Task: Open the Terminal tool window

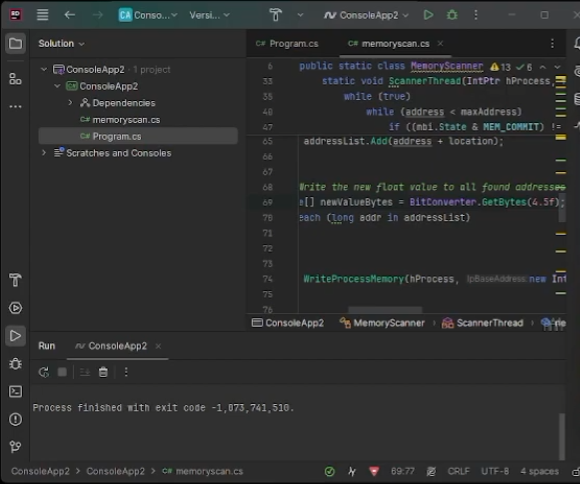Action: (x=15, y=391)
